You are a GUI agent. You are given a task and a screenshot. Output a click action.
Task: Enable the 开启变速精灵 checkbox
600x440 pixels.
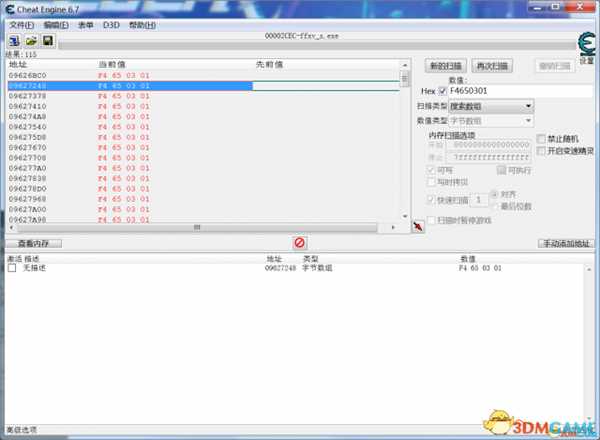tap(543, 151)
